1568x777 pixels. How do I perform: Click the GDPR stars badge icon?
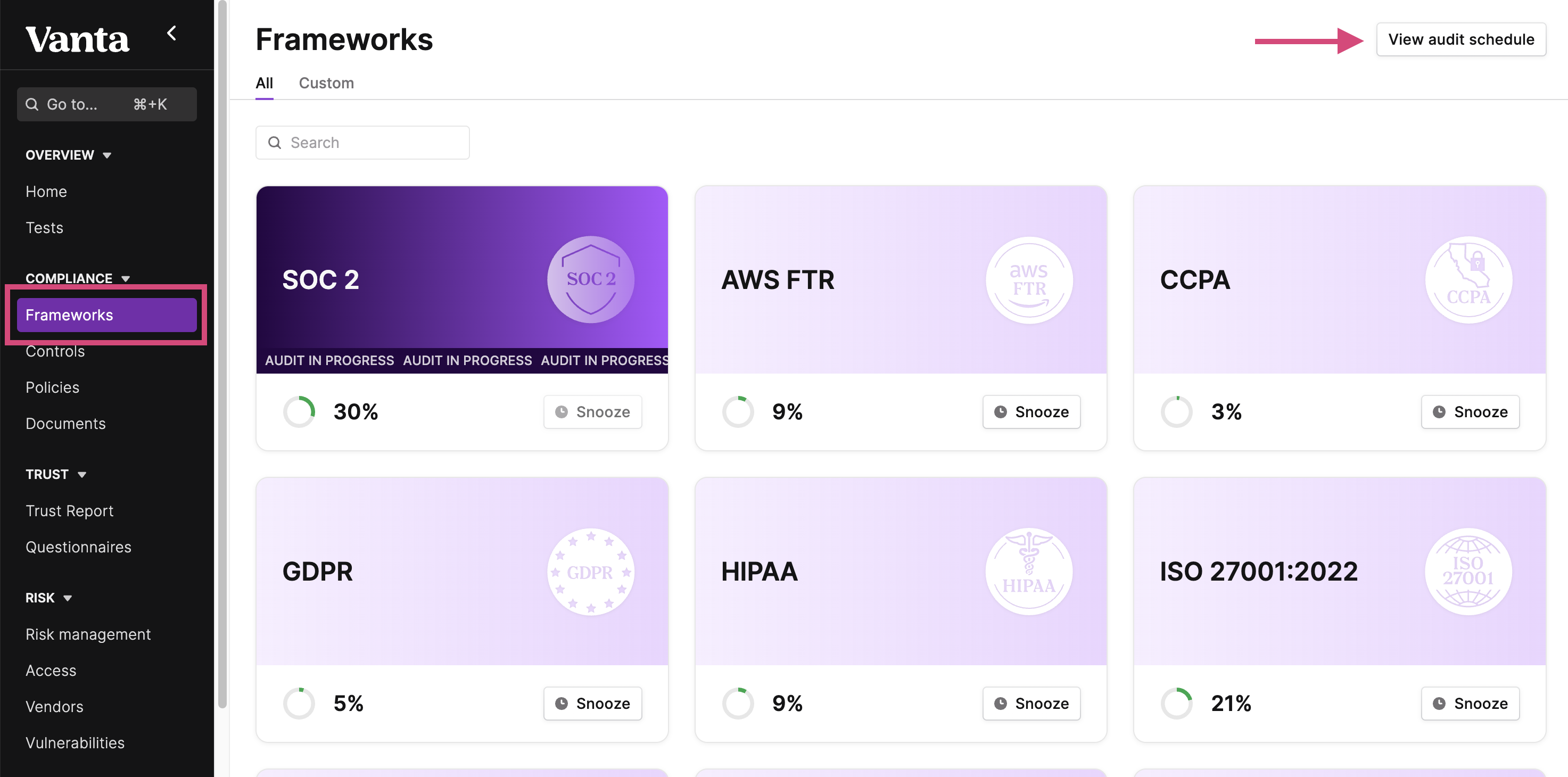pyautogui.click(x=590, y=572)
